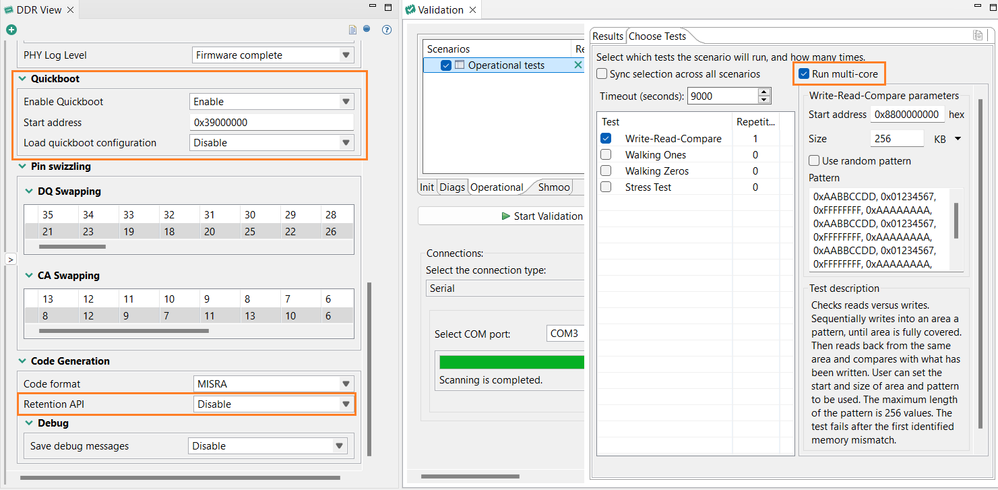
Task: Click the copy icon beside the Choose Tests tab
Action: [978, 36]
